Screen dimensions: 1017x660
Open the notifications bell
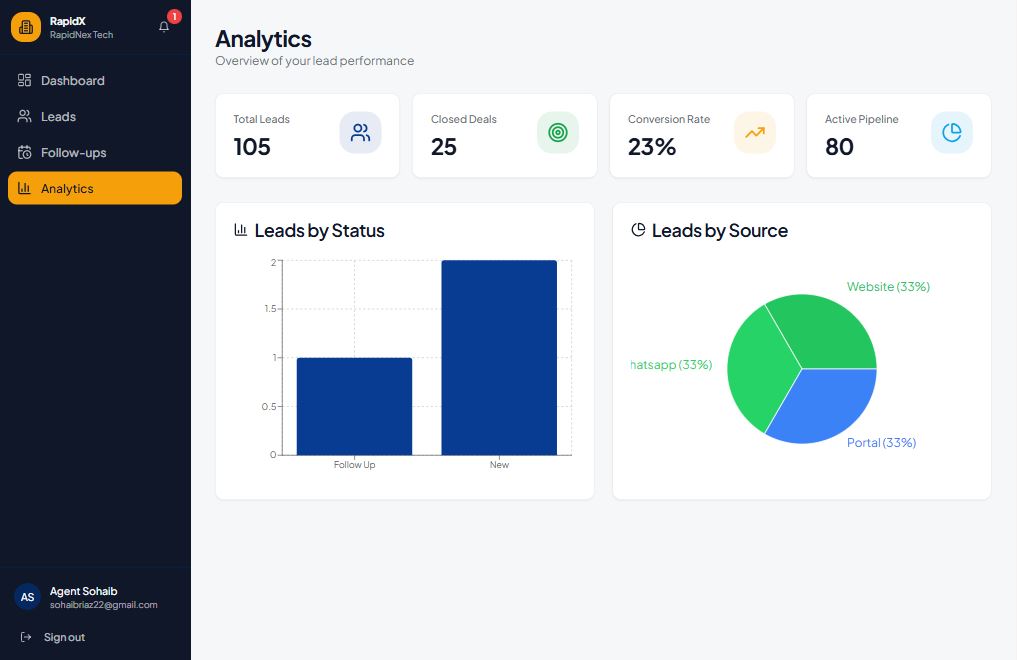pyautogui.click(x=163, y=25)
